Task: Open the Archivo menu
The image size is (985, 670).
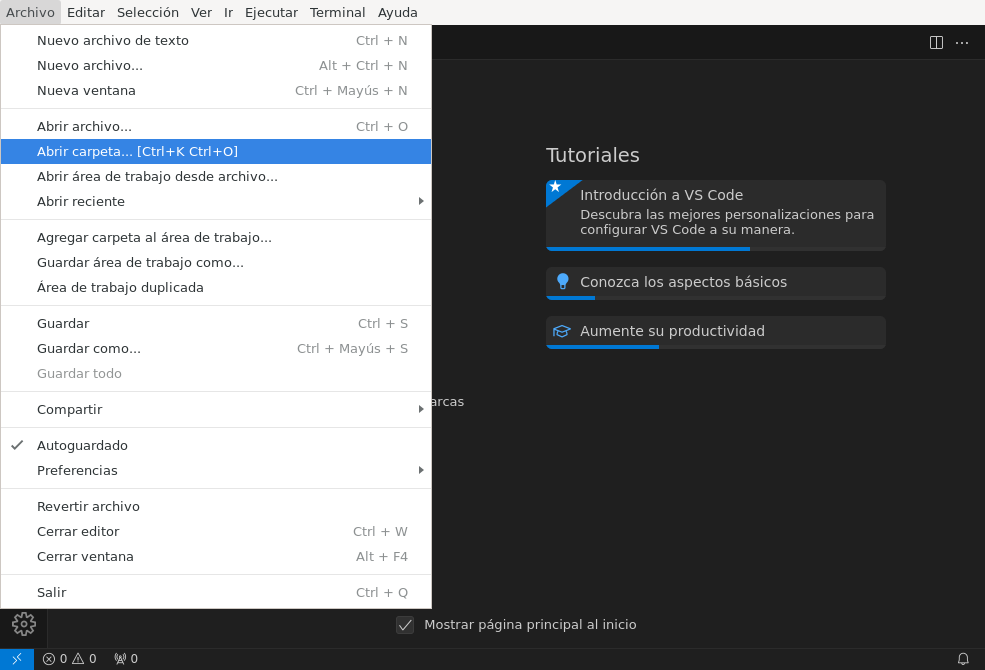Action: tap(30, 13)
